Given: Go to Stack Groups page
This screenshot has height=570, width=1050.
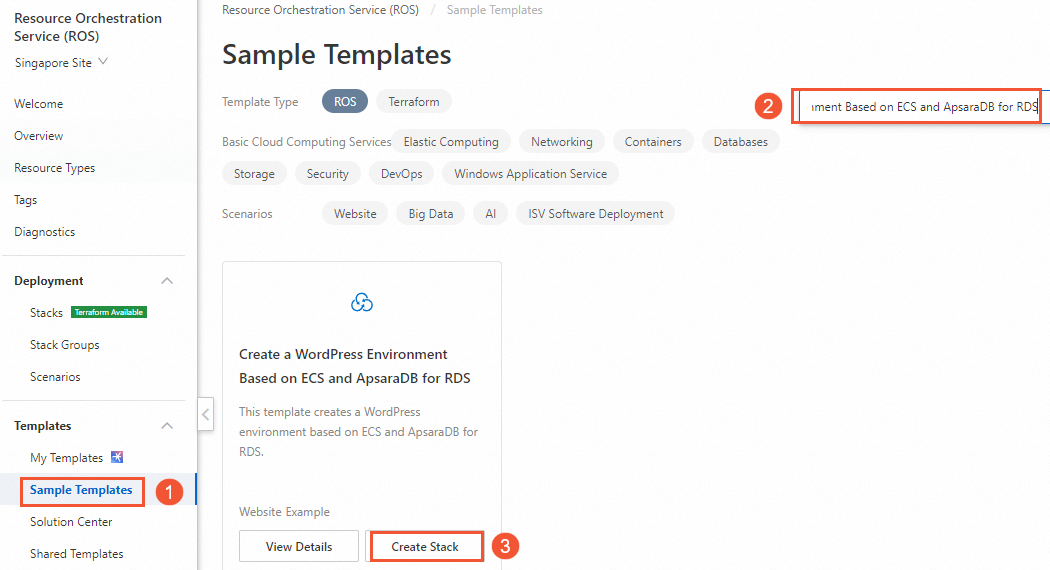Looking at the screenshot, I should [65, 345].
